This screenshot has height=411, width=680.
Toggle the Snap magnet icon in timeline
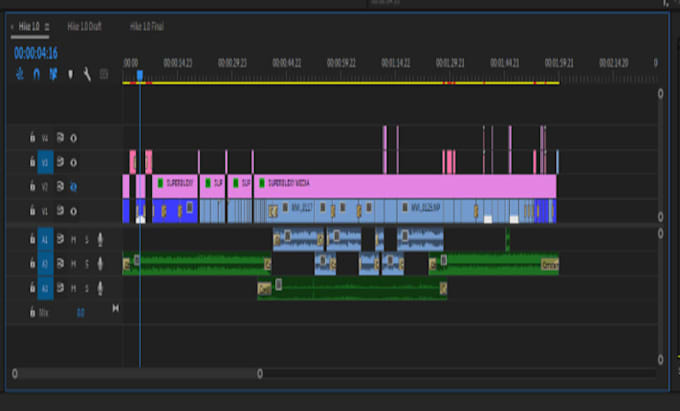(36, 73)
